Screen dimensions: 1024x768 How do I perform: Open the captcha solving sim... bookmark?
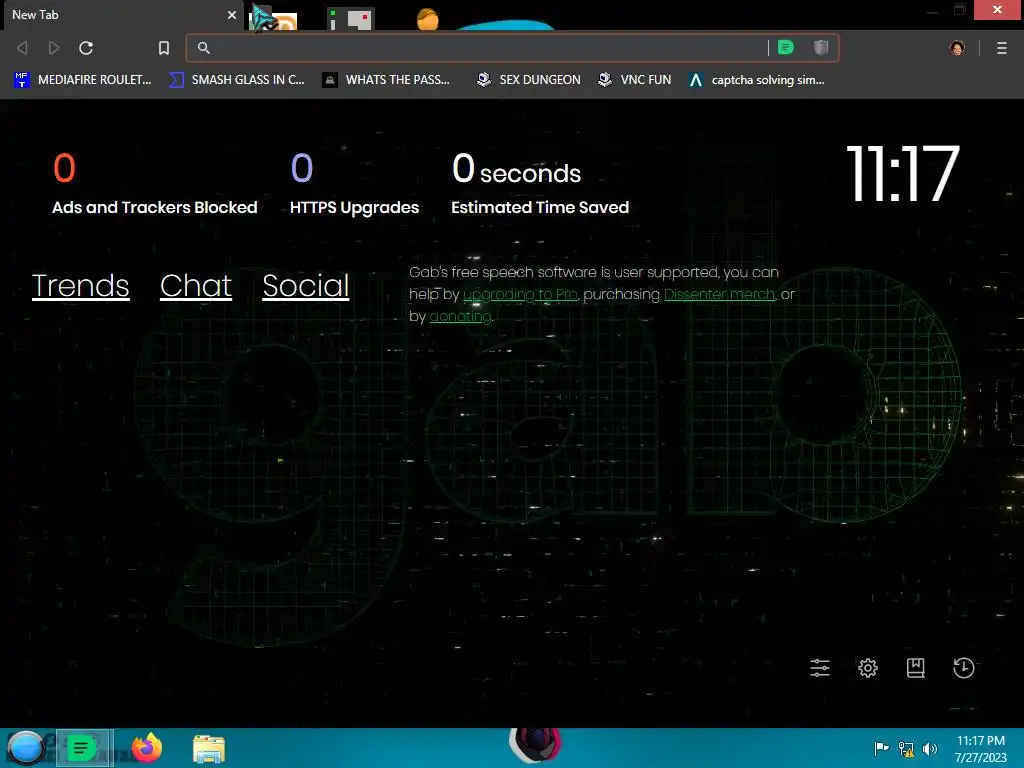point(756,80)
